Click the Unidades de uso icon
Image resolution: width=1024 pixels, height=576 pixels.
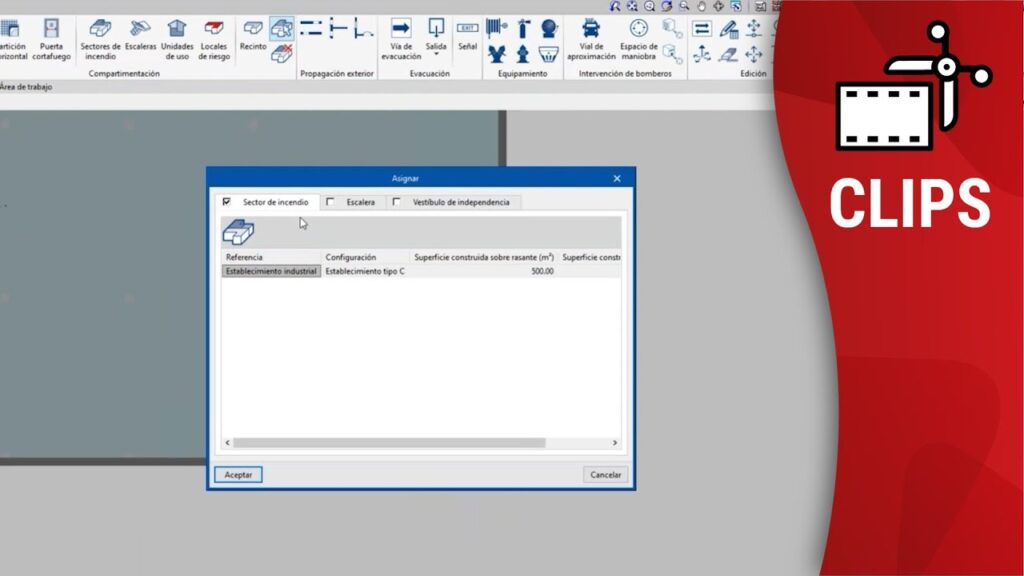(x=177, y=36)
